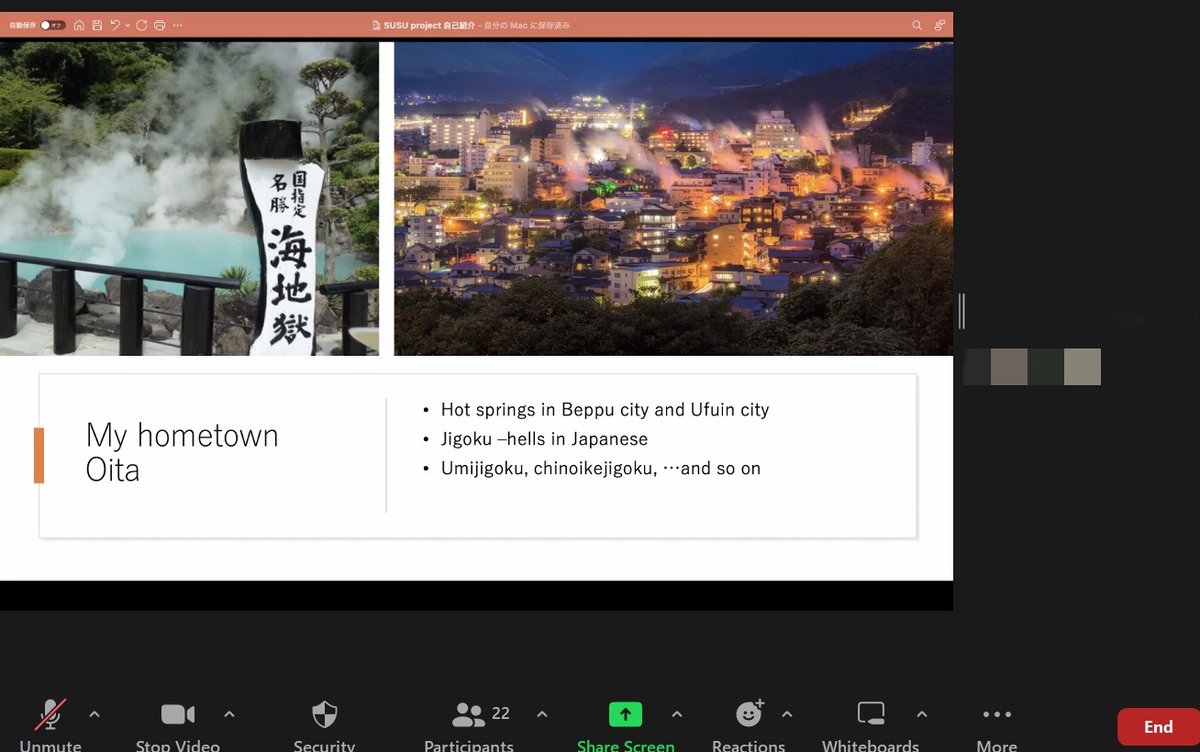Open the Security shield menu
The image size is (1200, 752).
(x=324, y=714)
